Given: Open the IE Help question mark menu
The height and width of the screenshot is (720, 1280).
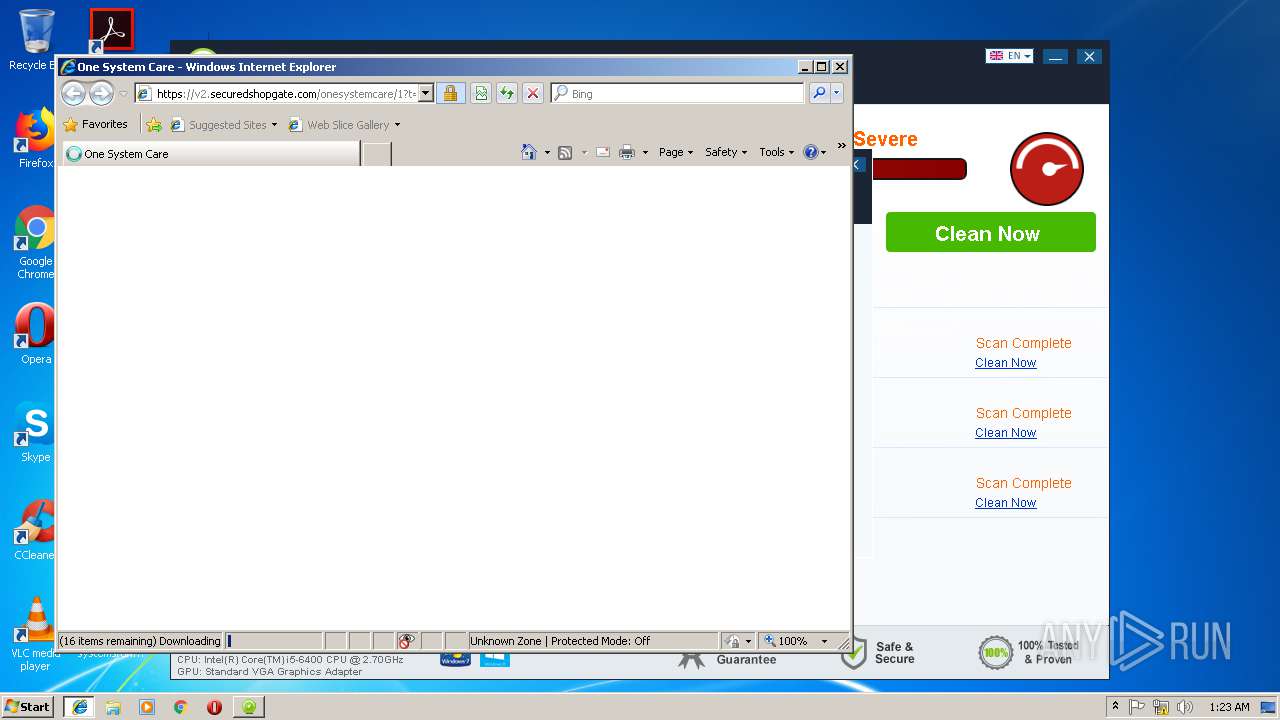Looking at the screenshot, I should click(x=815, y=152).
